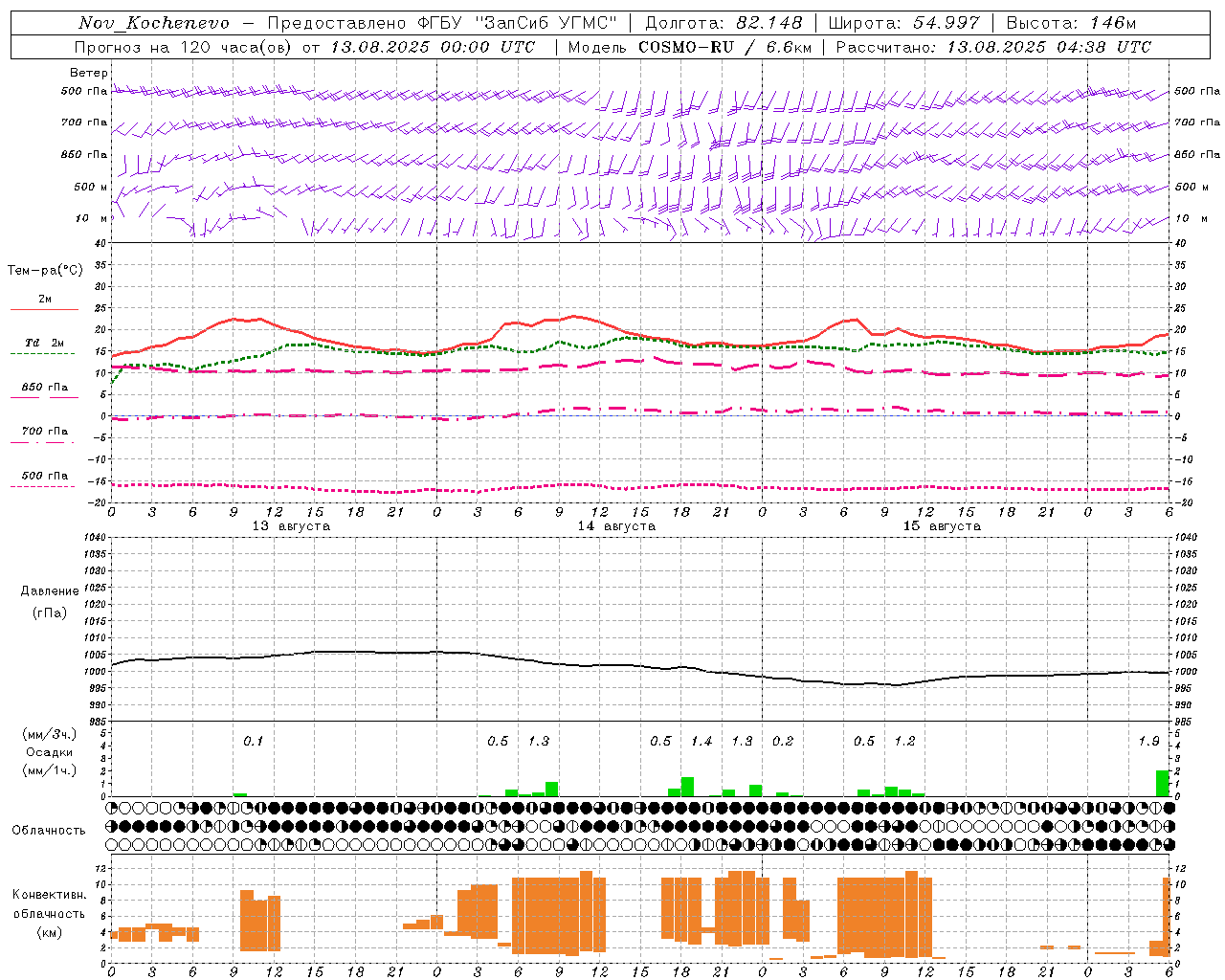Click the 0.2 precipitation amount value

coord(783,741)
